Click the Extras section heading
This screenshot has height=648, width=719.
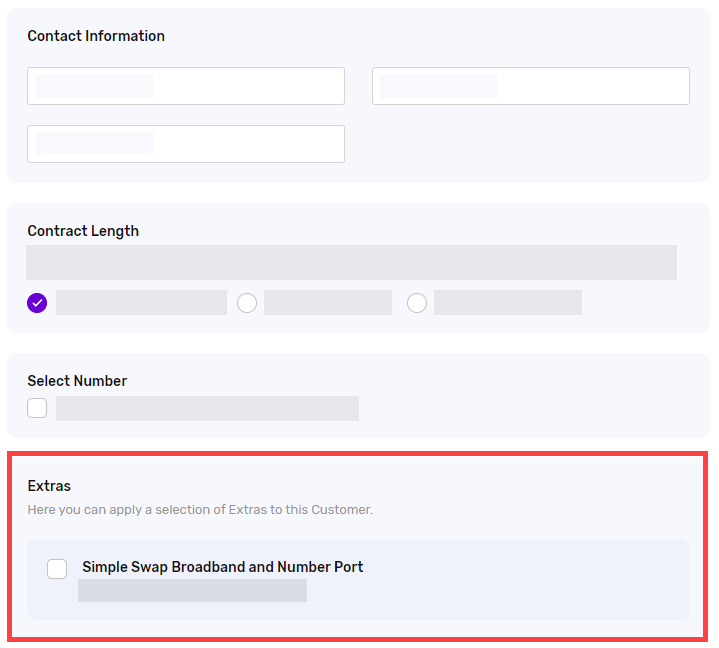pyautogui.click(x=49, y=486)
